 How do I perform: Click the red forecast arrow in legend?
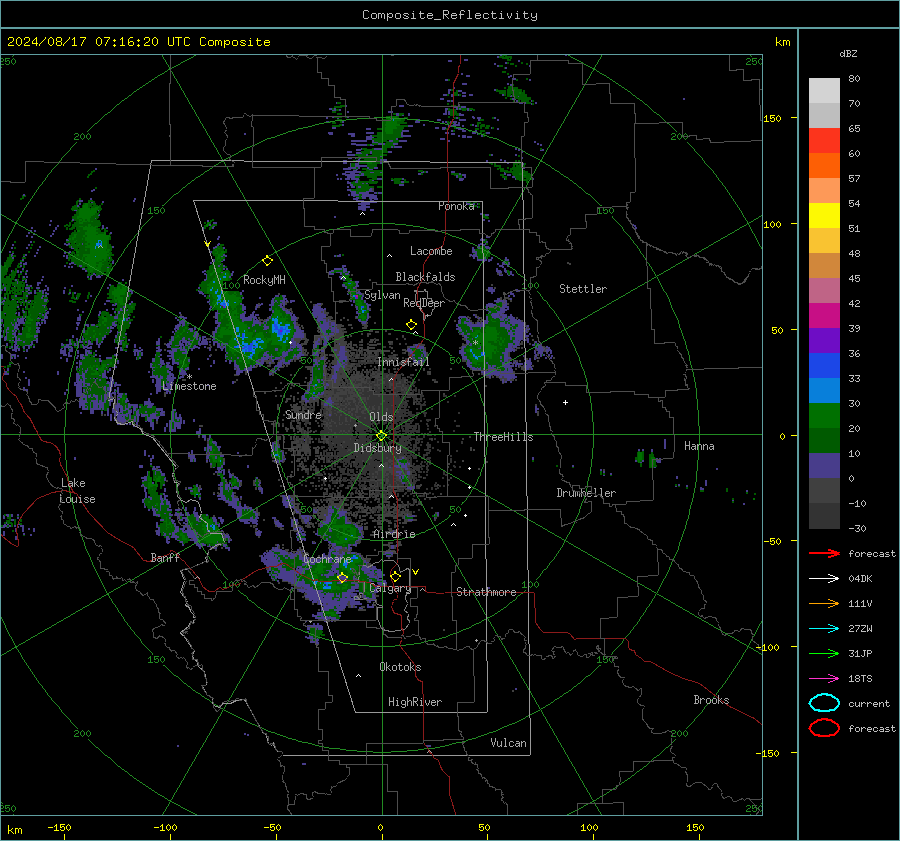[x=824, y=553]
